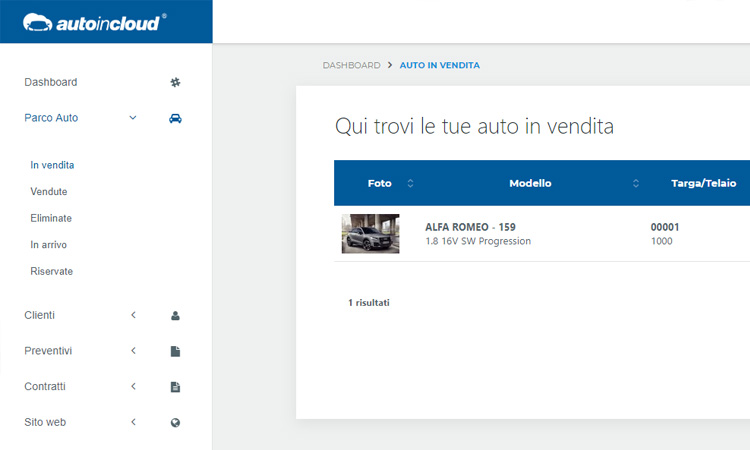Open the Dashboard menu item
Viewport: 750px width, 450px height.
tap(51, 82)
